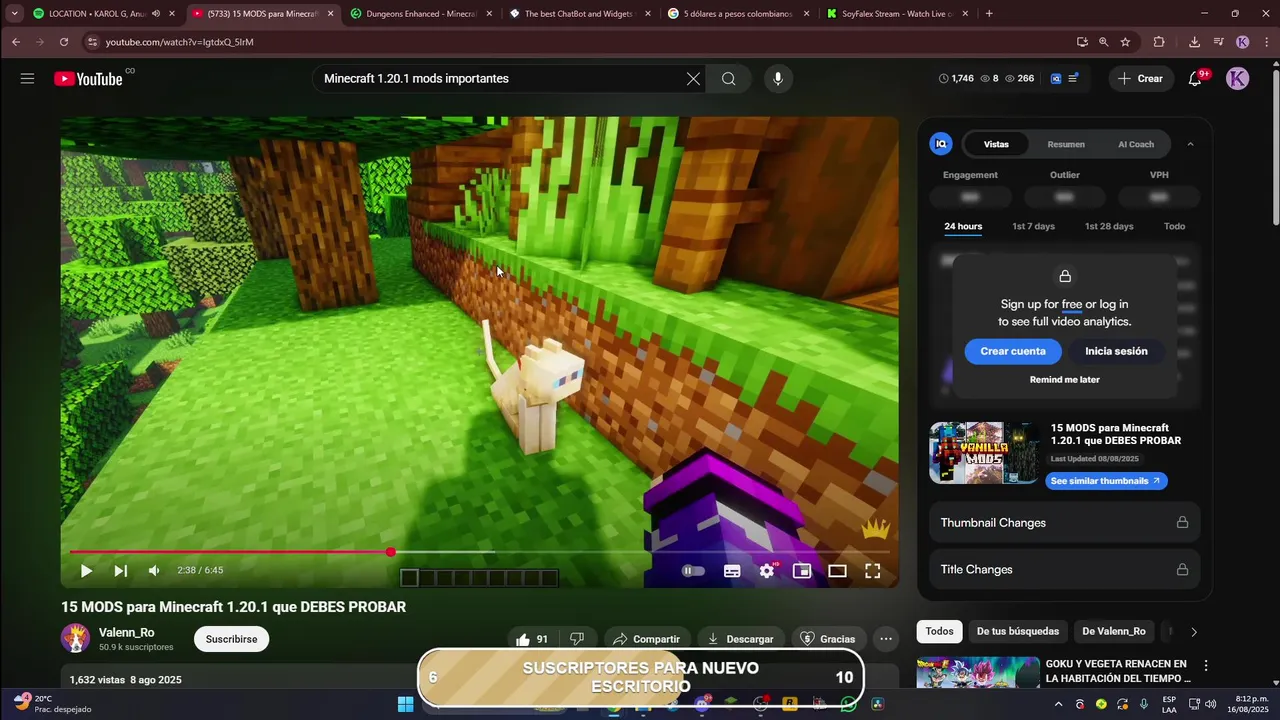Open the browser extensions puzzle icon
1280x720 pixels.
(x=1159, y=42)
